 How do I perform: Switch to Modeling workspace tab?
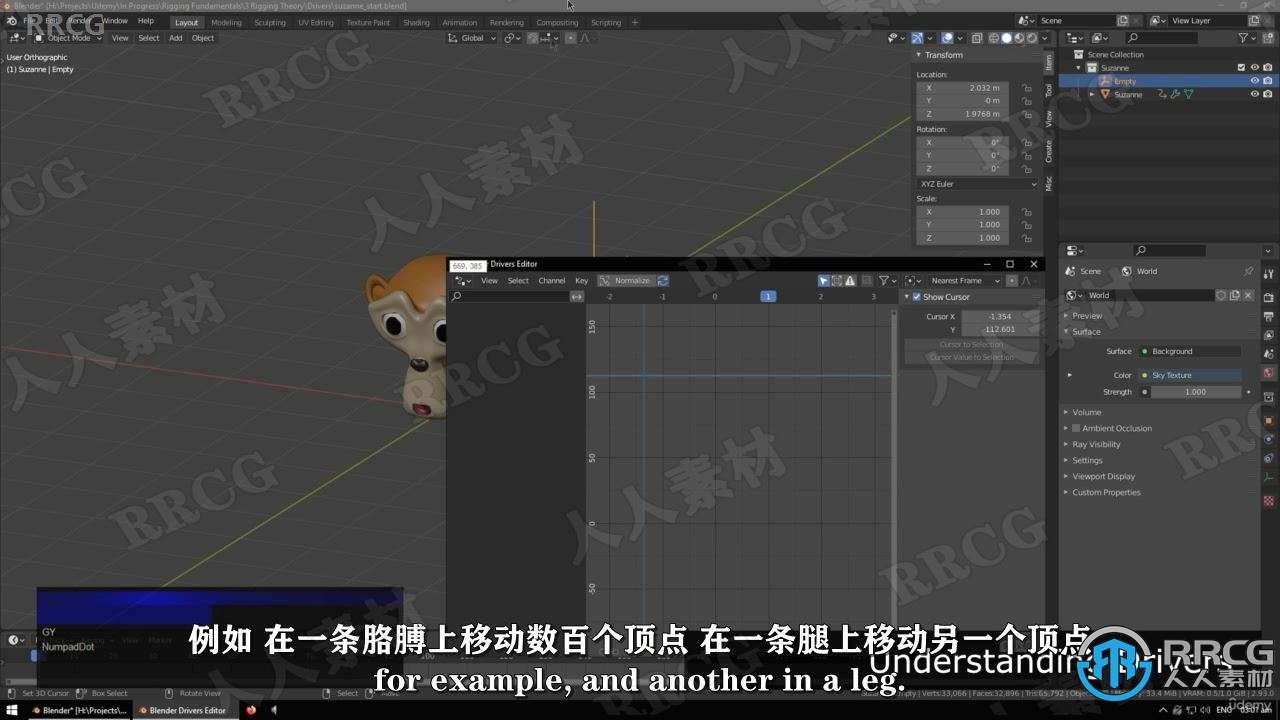(x=226, y=22)
